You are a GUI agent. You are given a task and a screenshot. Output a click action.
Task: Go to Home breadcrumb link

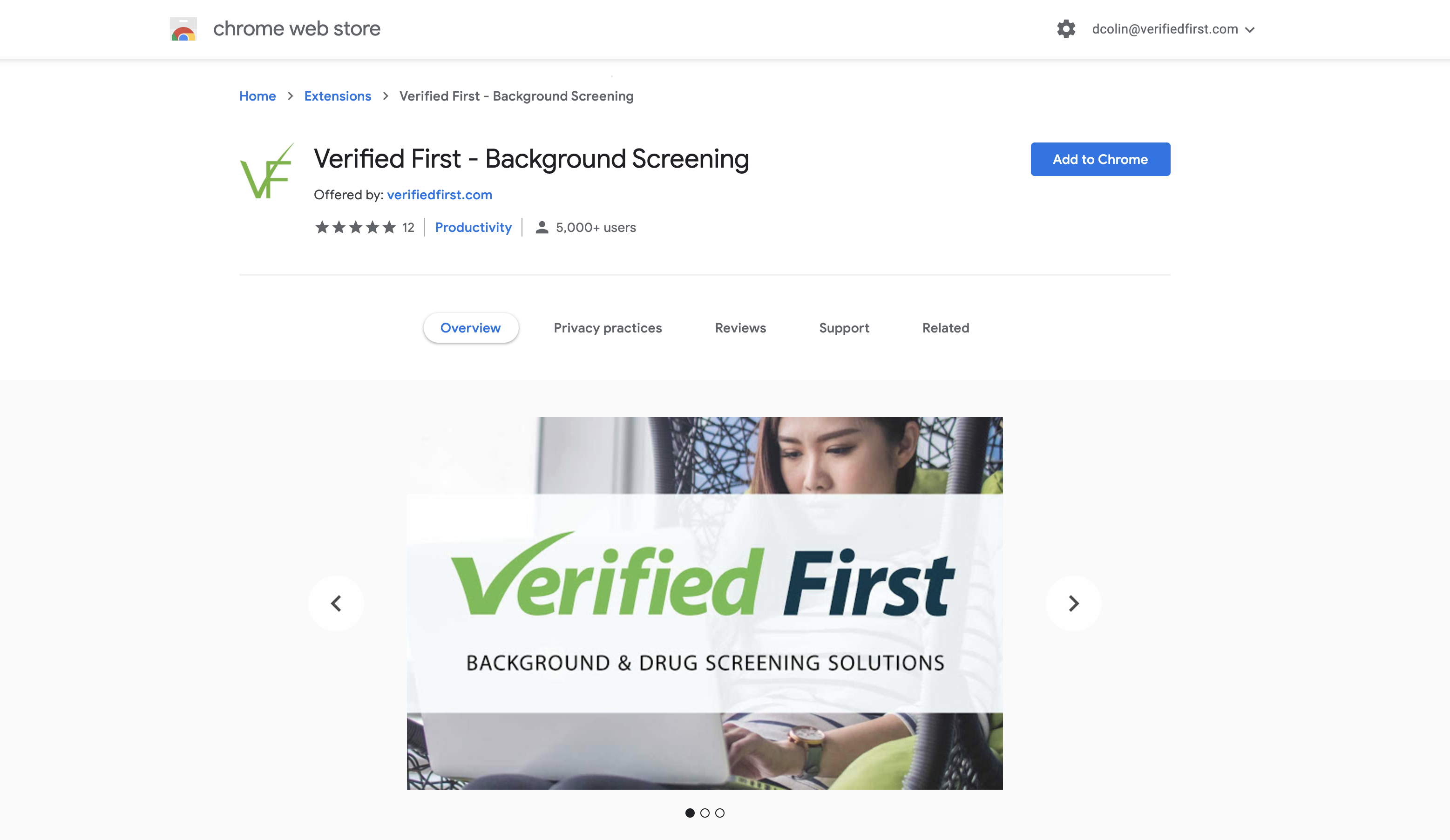tap(258, 96)
